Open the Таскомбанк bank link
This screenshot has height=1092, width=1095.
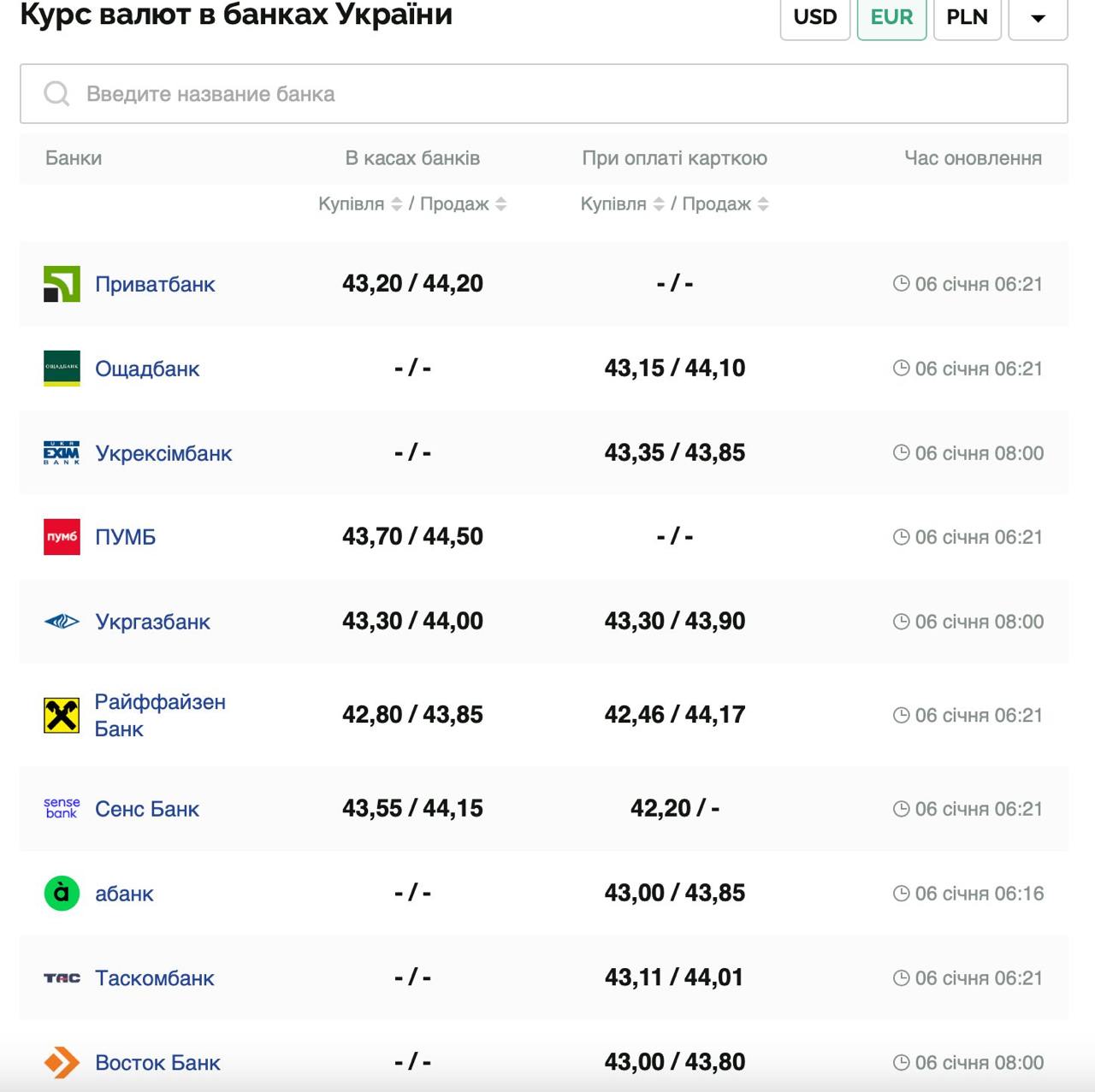[x=155, y=978]
